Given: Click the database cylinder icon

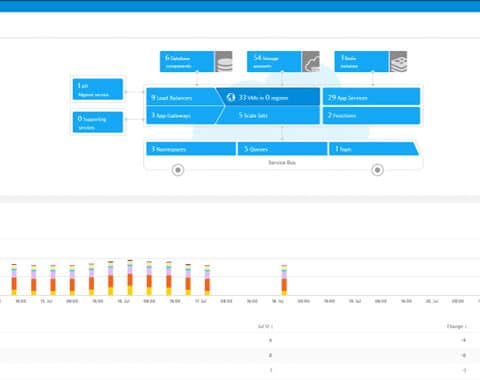Looking at the screenshot, I should [224, 61].
